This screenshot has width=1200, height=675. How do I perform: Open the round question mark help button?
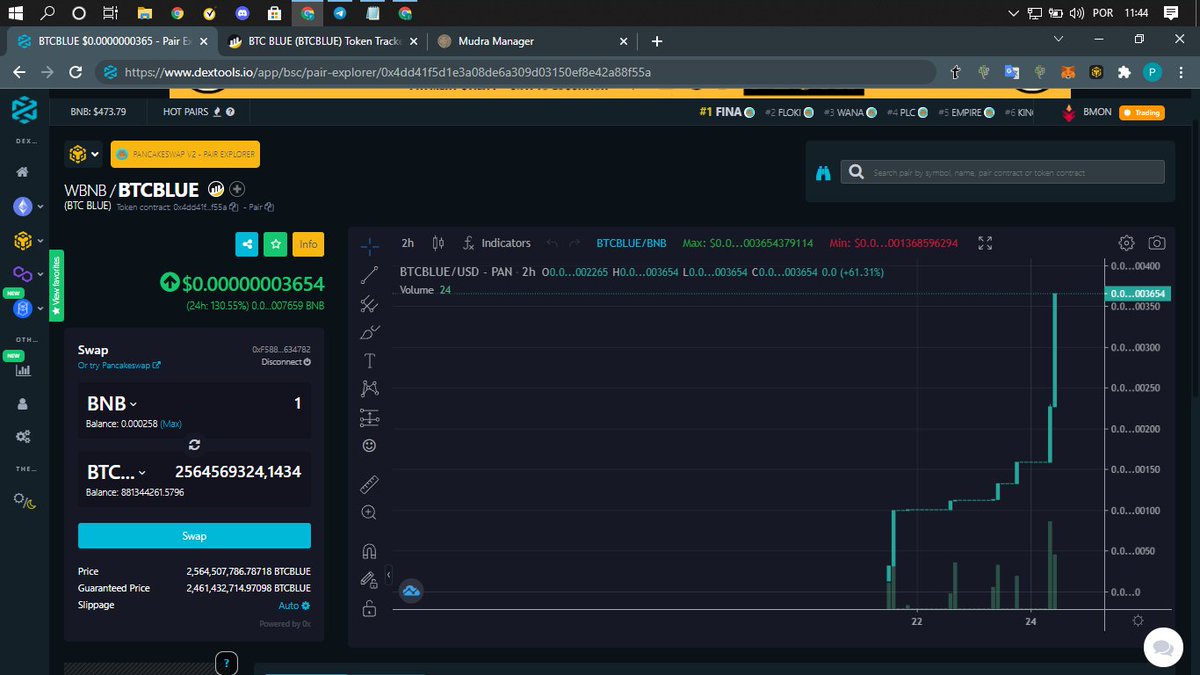[x=226, y=662]
